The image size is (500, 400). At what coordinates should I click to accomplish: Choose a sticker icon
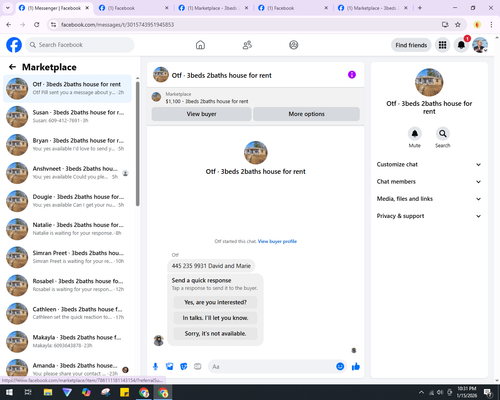[184, 367]
